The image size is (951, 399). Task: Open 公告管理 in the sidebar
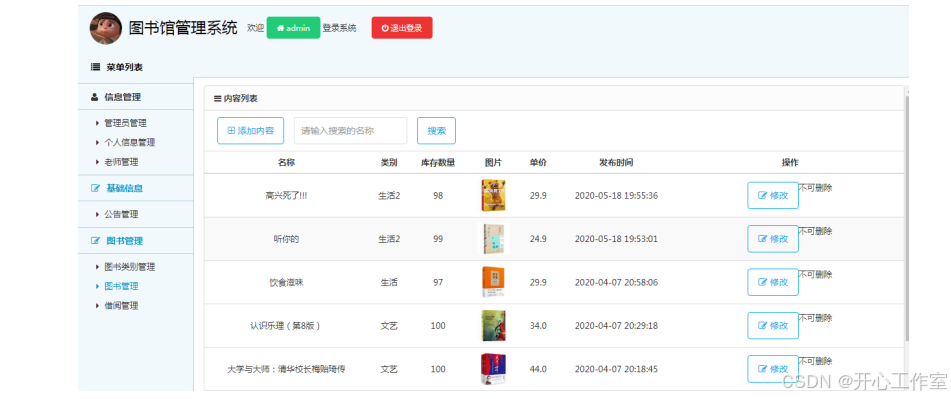click(x=121, y=214)
